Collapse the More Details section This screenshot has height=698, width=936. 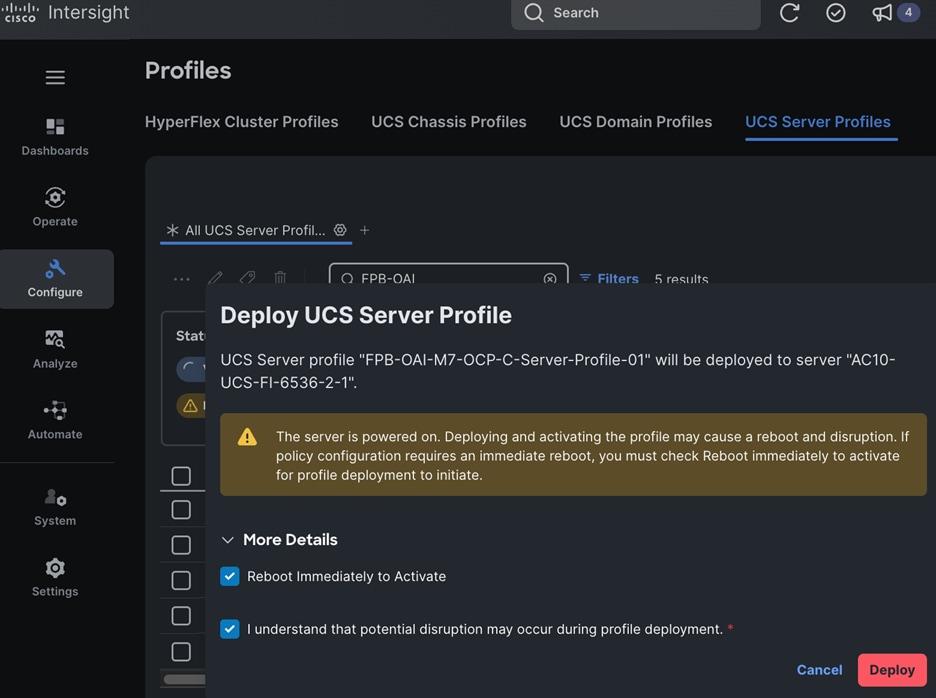[279, 540]
